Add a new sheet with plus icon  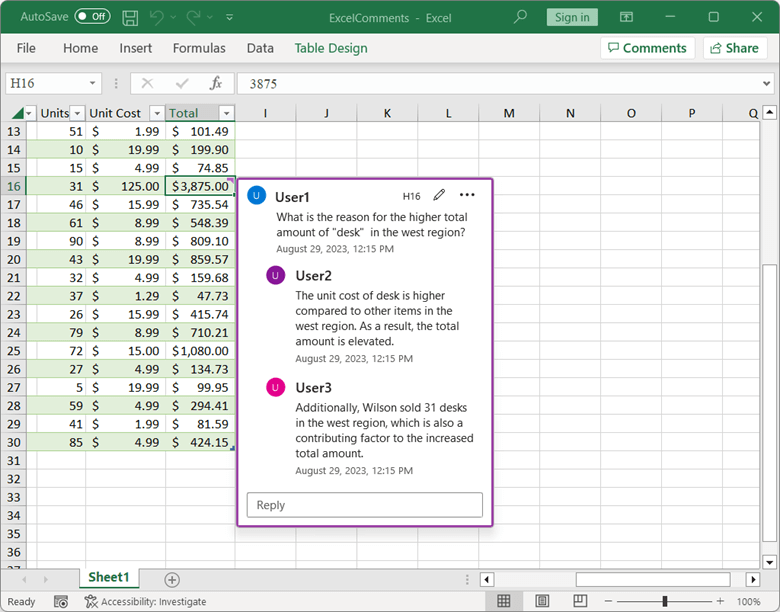coord(172,579)
